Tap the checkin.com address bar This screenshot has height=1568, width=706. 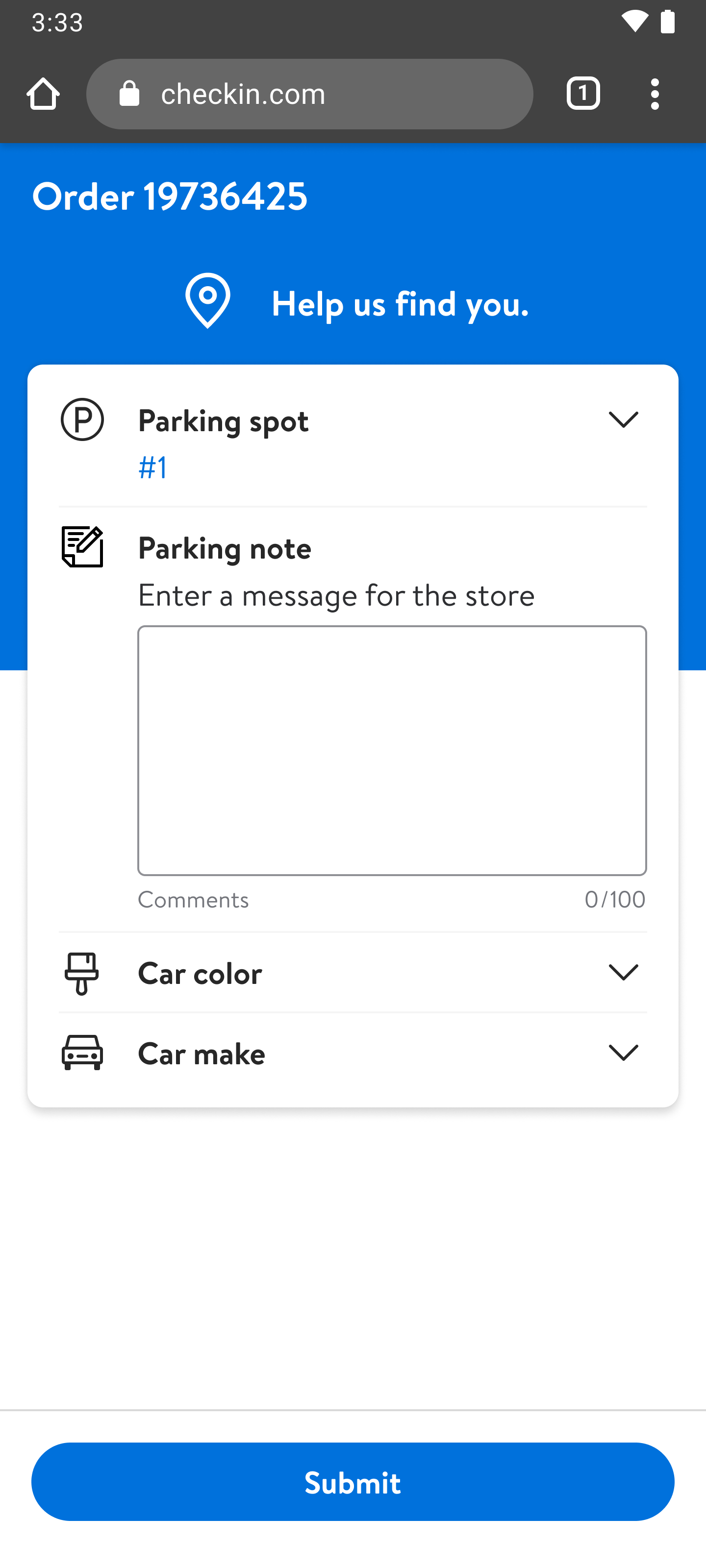pyautogui.click(x=329, y=95)
